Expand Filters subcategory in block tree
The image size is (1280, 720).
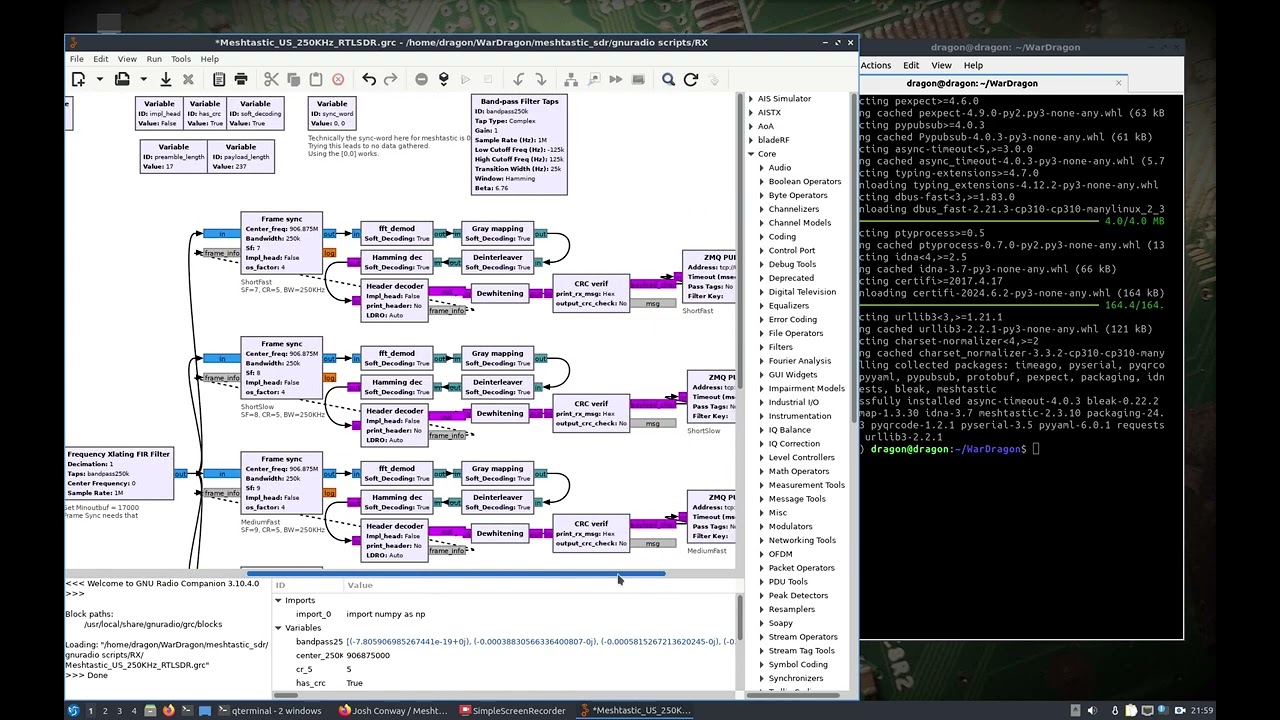tap(762, 347)
